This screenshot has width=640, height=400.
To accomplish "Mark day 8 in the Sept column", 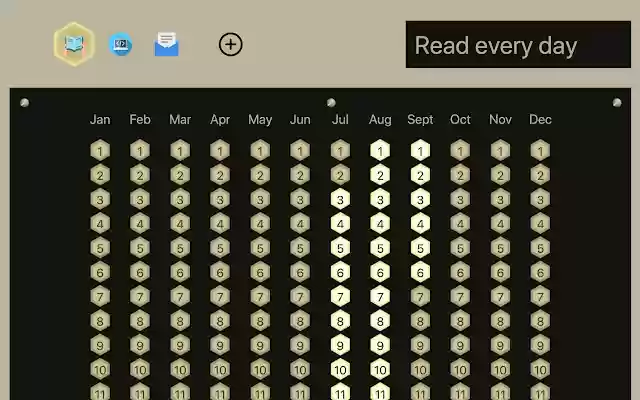I will [420, 321].
